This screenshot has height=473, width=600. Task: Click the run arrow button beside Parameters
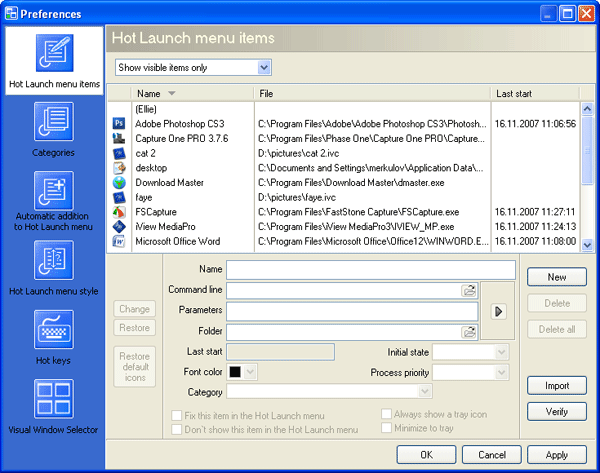(x=499, y=312)
